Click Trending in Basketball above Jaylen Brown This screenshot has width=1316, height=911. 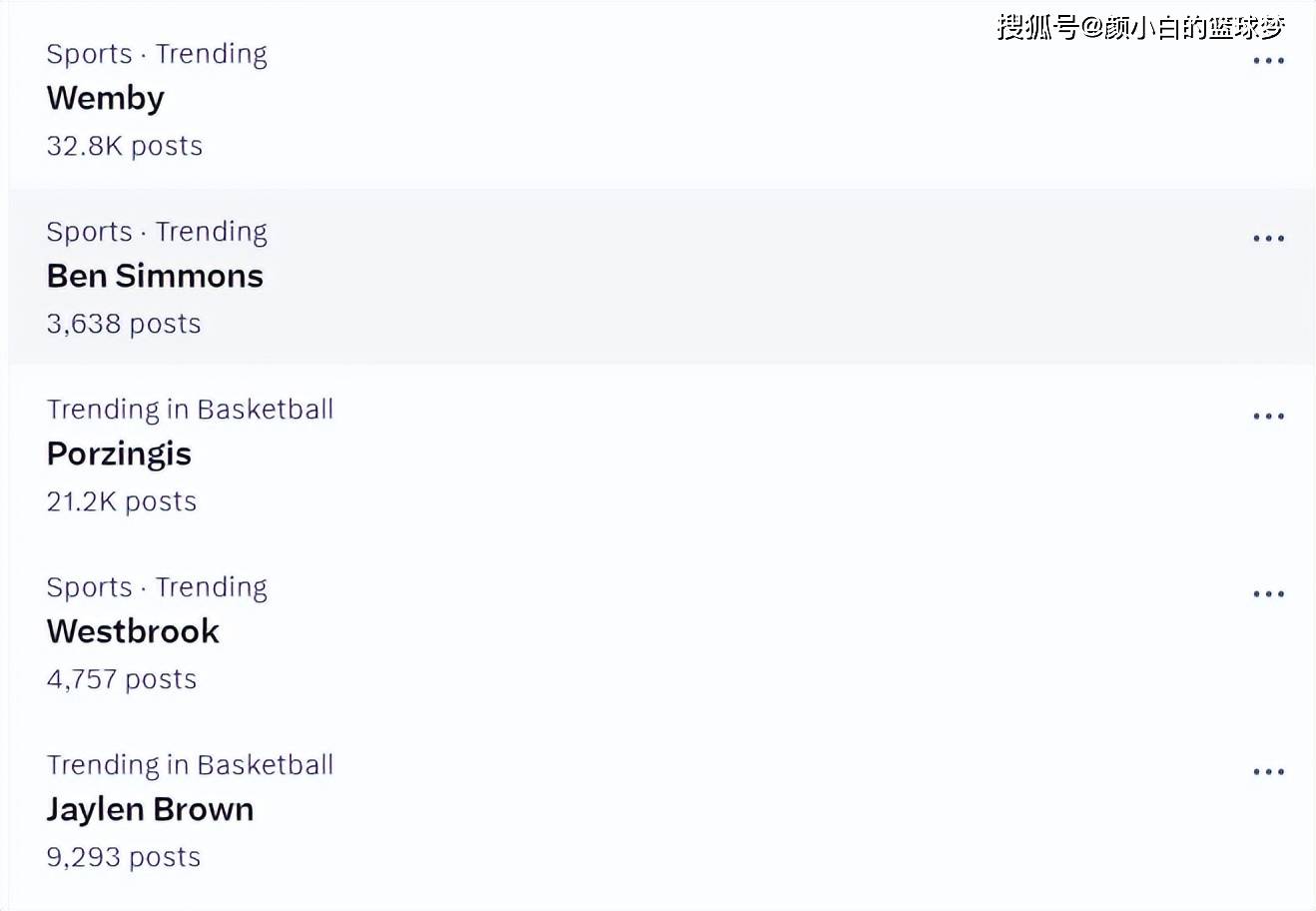point(190,765)
